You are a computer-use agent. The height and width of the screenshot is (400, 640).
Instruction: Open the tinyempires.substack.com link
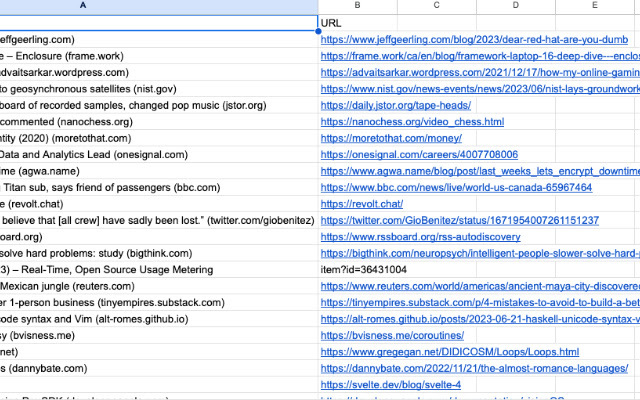coord(480,303)
